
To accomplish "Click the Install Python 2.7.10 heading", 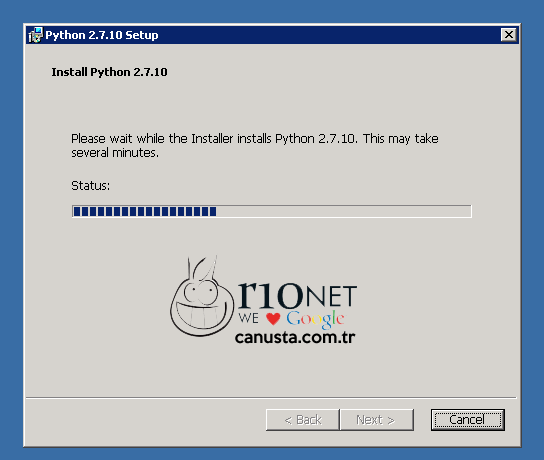I will pos(109,72).
